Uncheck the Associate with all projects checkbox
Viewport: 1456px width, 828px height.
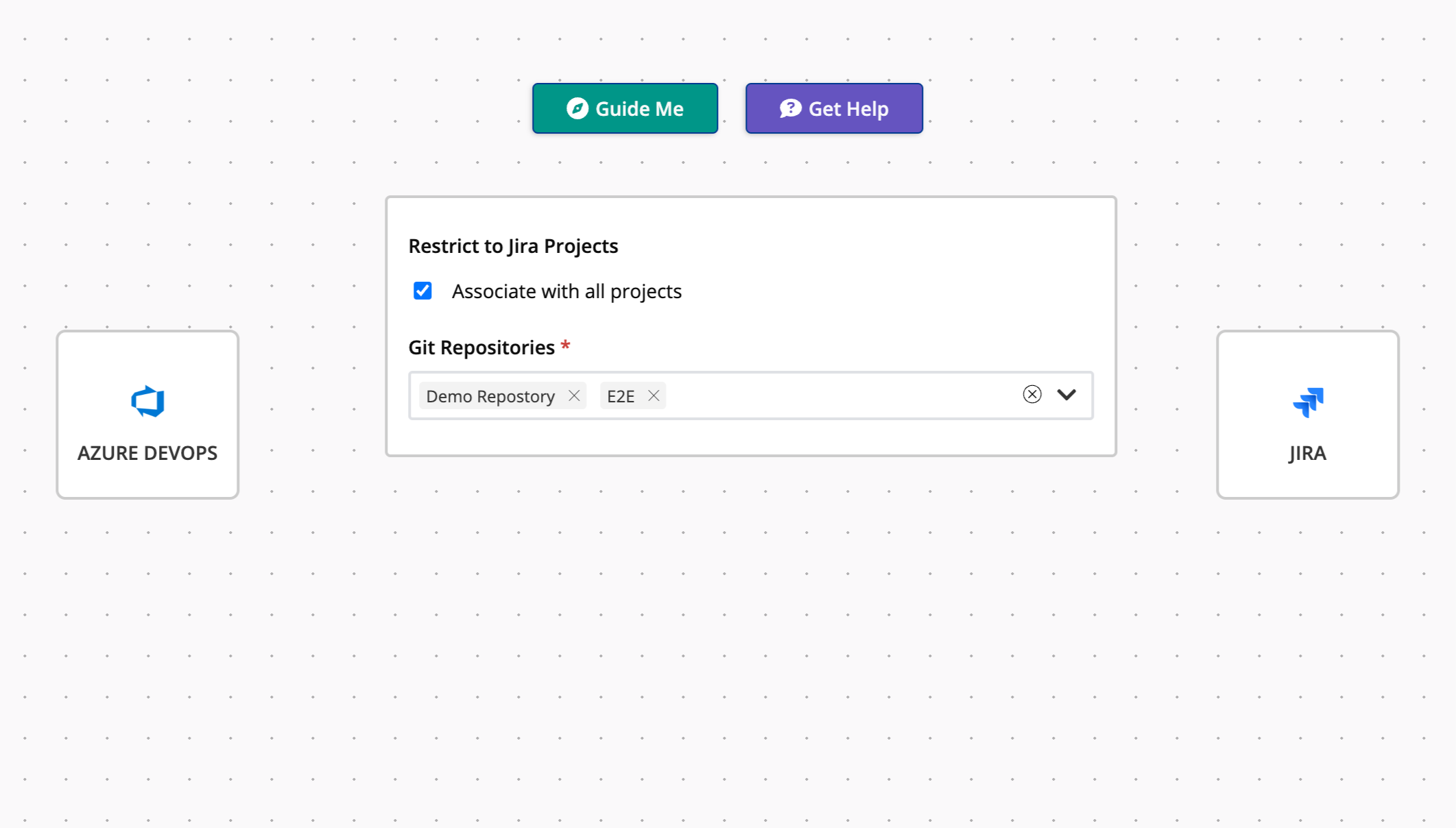coord(422,291)
